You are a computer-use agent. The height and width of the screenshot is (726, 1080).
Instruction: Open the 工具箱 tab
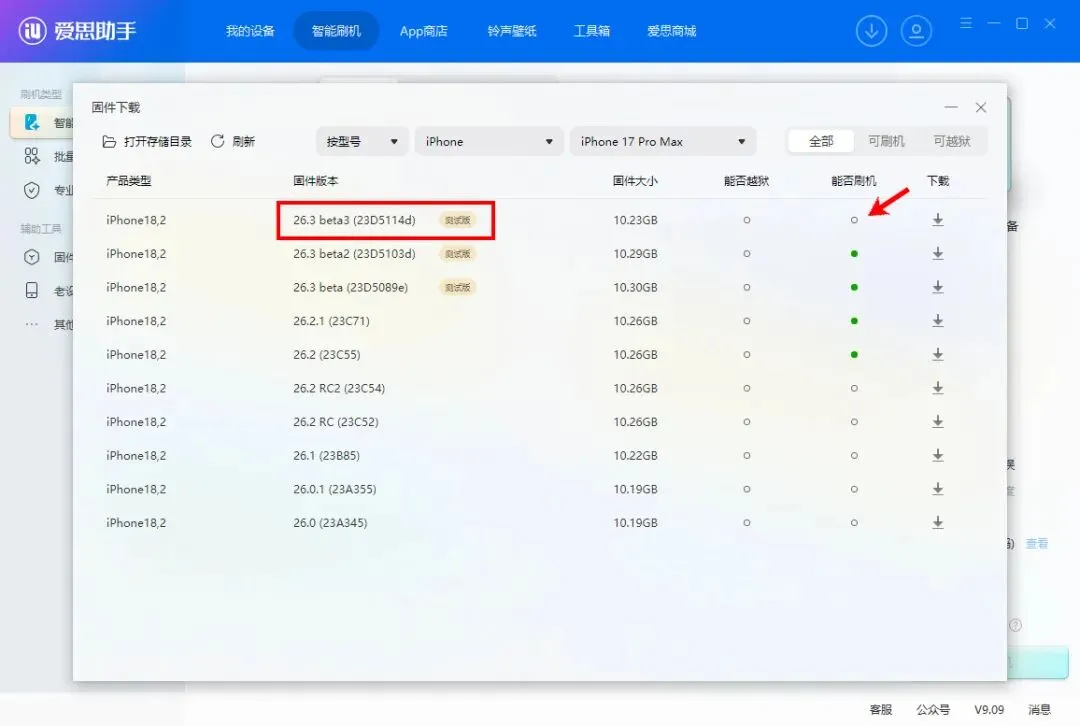pos(592,31)
